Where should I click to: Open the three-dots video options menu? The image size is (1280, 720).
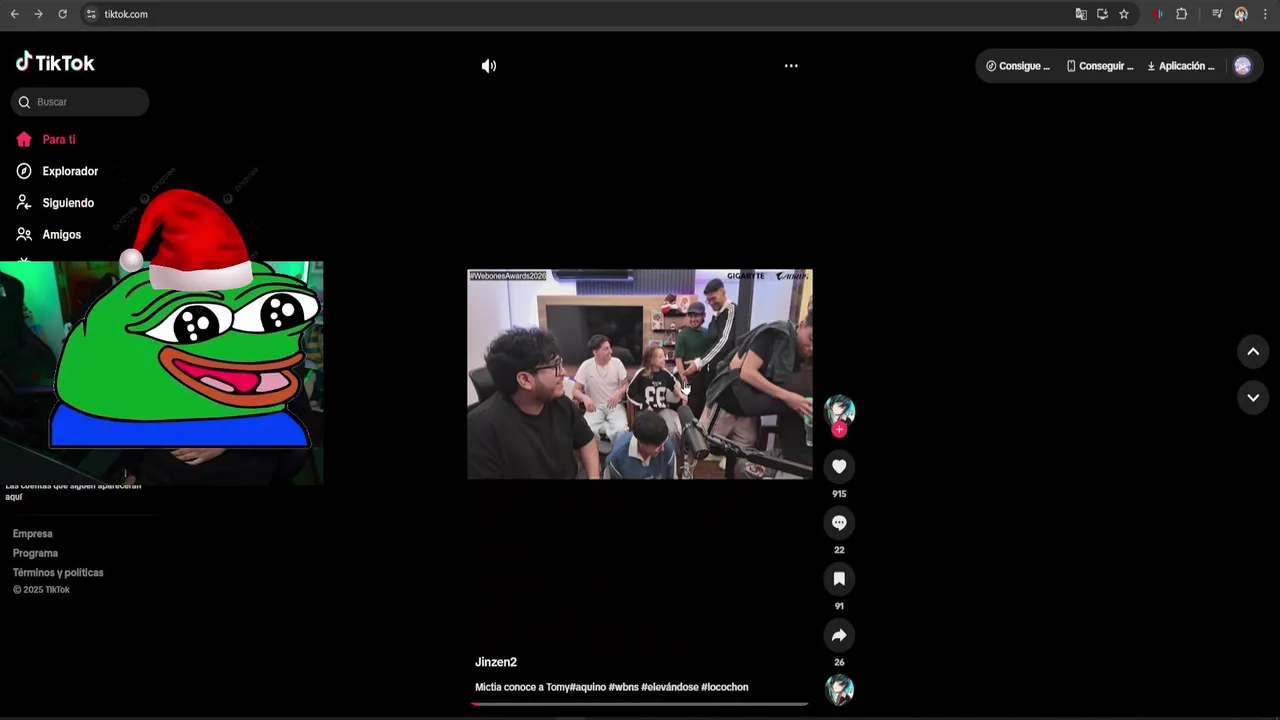[791, 66]
